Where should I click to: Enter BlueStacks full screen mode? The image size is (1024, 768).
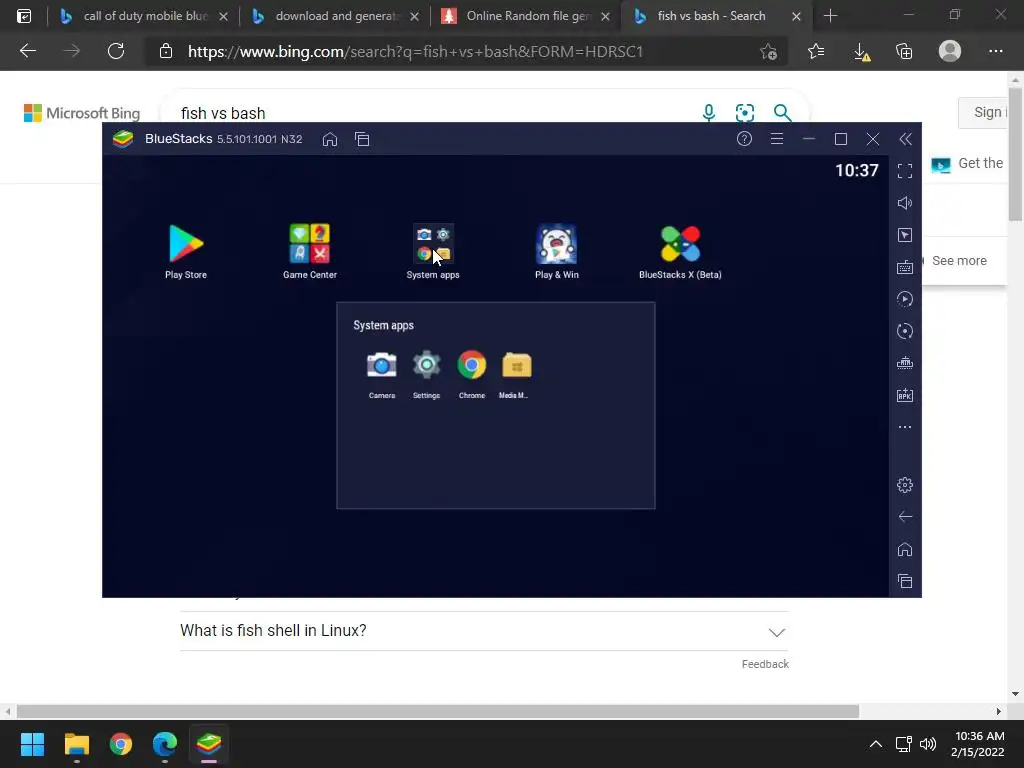[904, 171]
